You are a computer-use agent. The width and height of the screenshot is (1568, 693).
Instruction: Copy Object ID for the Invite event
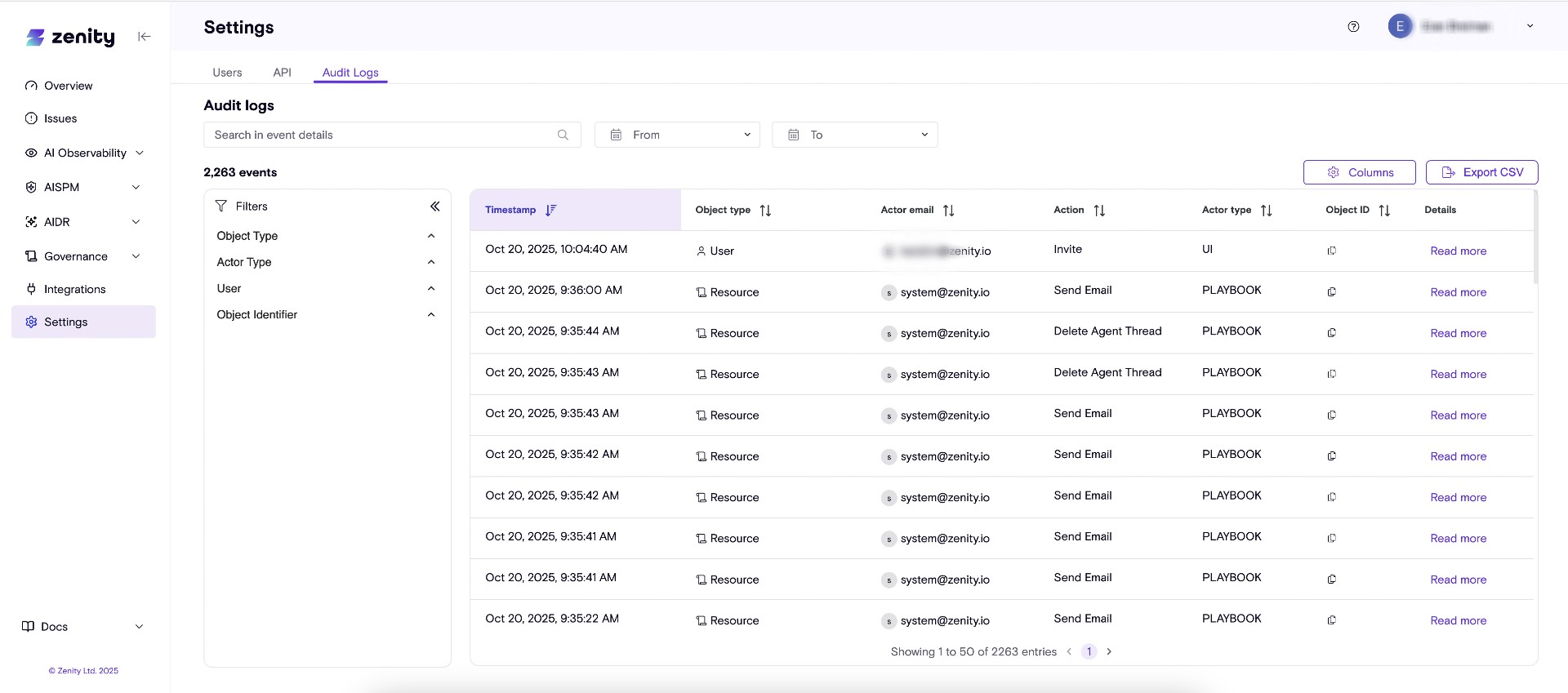point(1331,251)
